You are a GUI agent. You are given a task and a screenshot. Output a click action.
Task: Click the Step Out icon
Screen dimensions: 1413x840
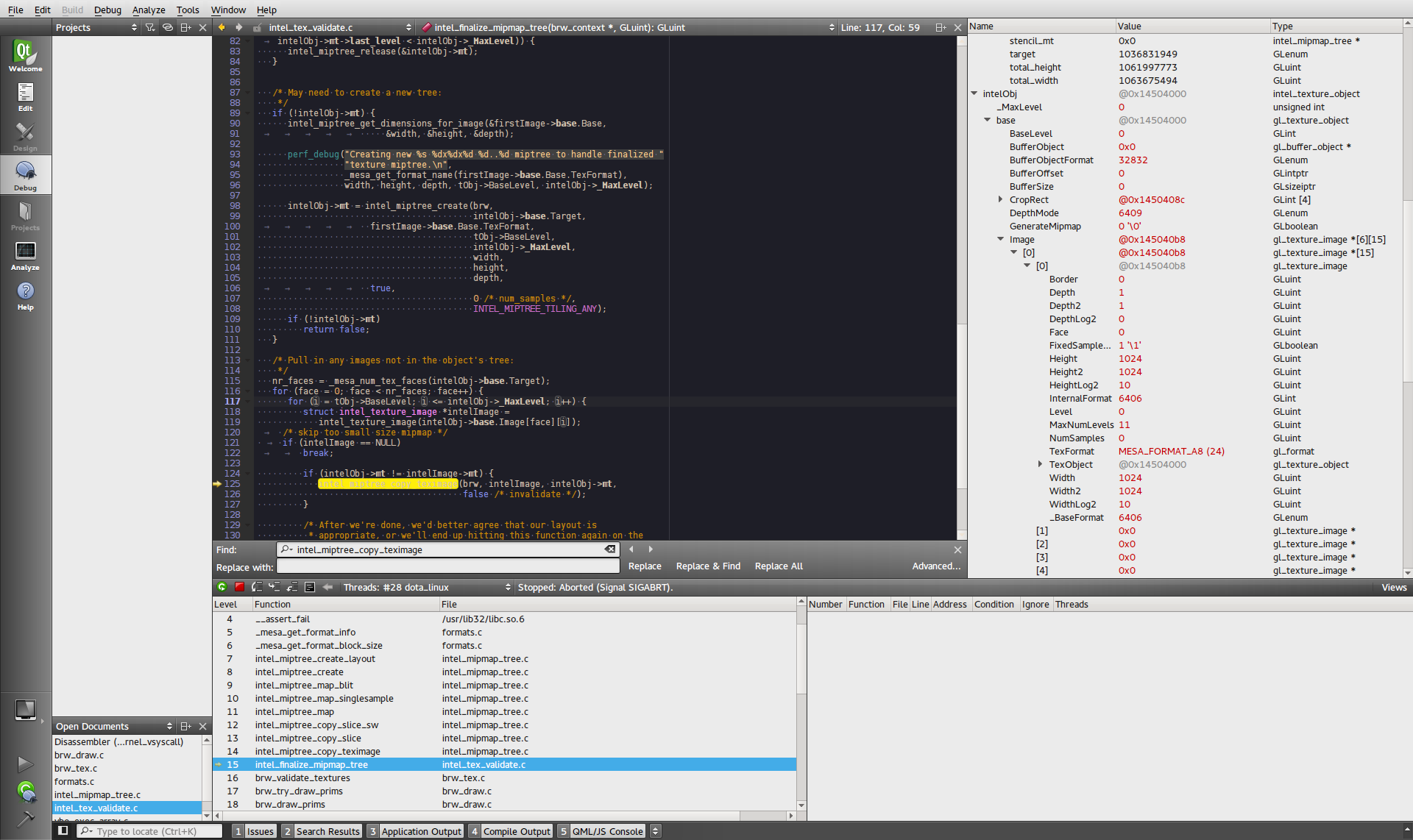292,587
